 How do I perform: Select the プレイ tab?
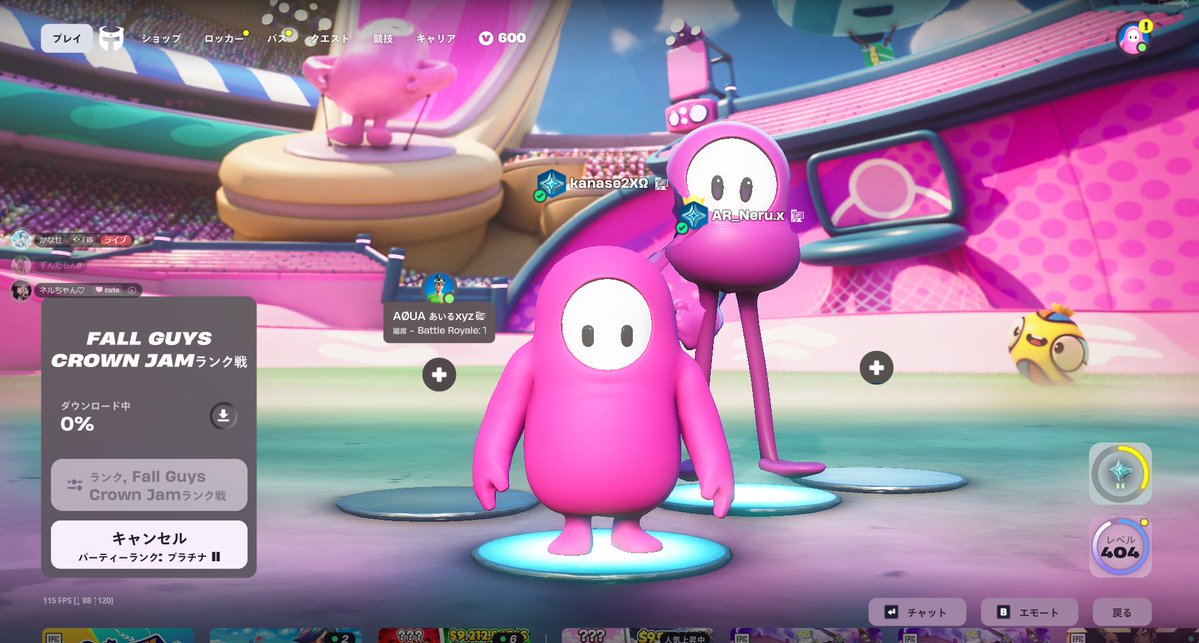click(x=67, y=38)
